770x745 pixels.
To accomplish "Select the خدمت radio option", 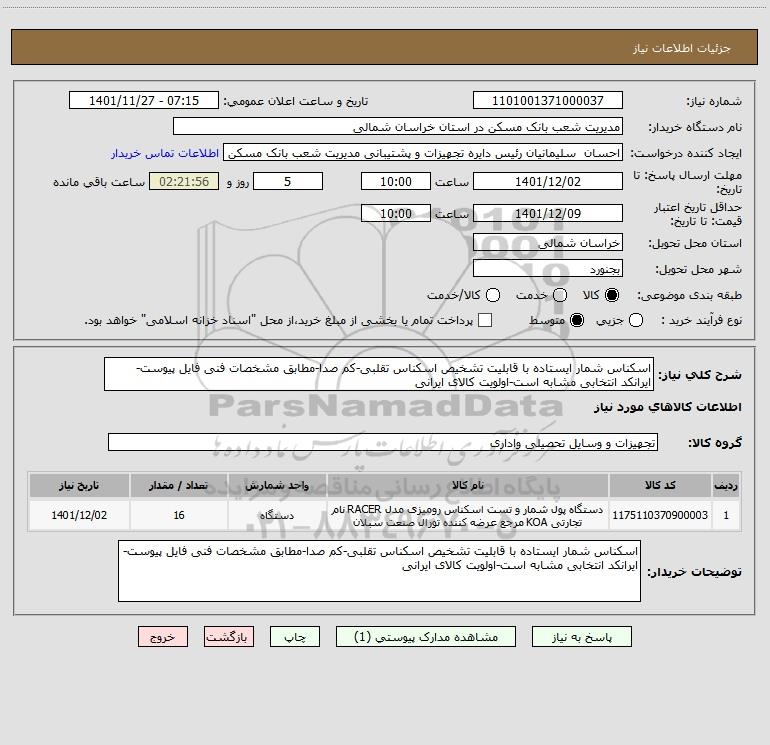I will point(560,295).
